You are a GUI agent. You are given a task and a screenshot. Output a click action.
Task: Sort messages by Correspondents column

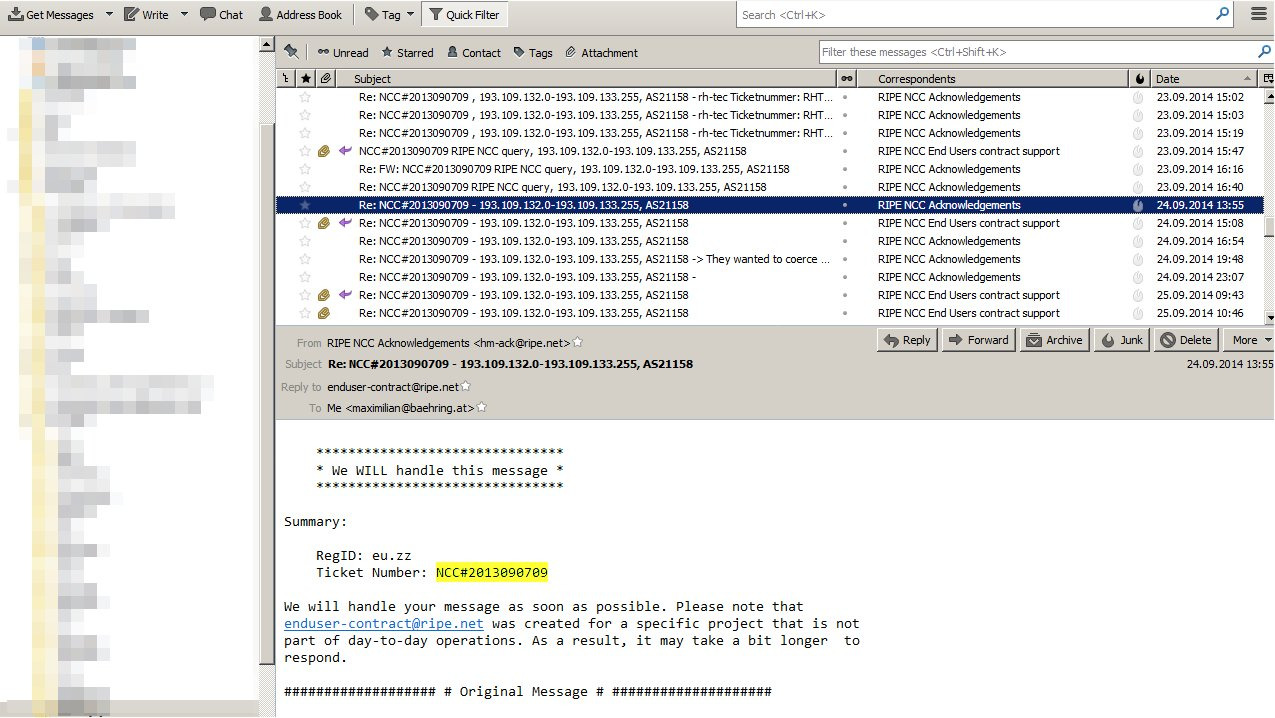click(x=1000, y=78)
